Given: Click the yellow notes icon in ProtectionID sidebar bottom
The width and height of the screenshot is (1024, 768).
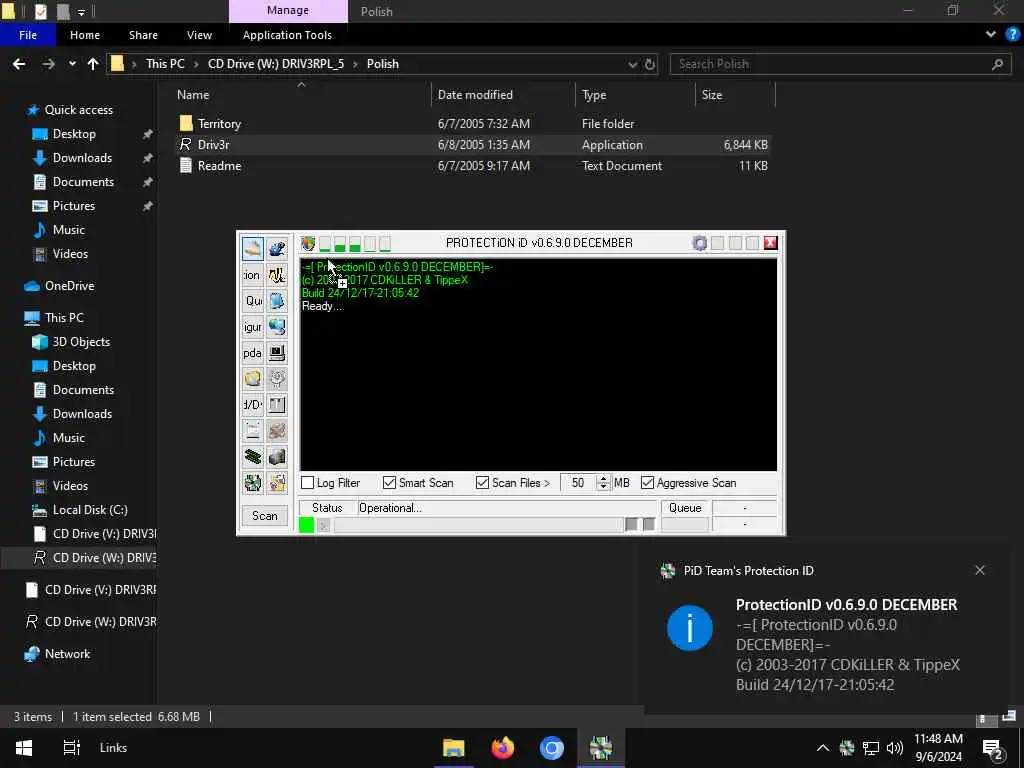Looking at the screenshot, I should 277,483.
